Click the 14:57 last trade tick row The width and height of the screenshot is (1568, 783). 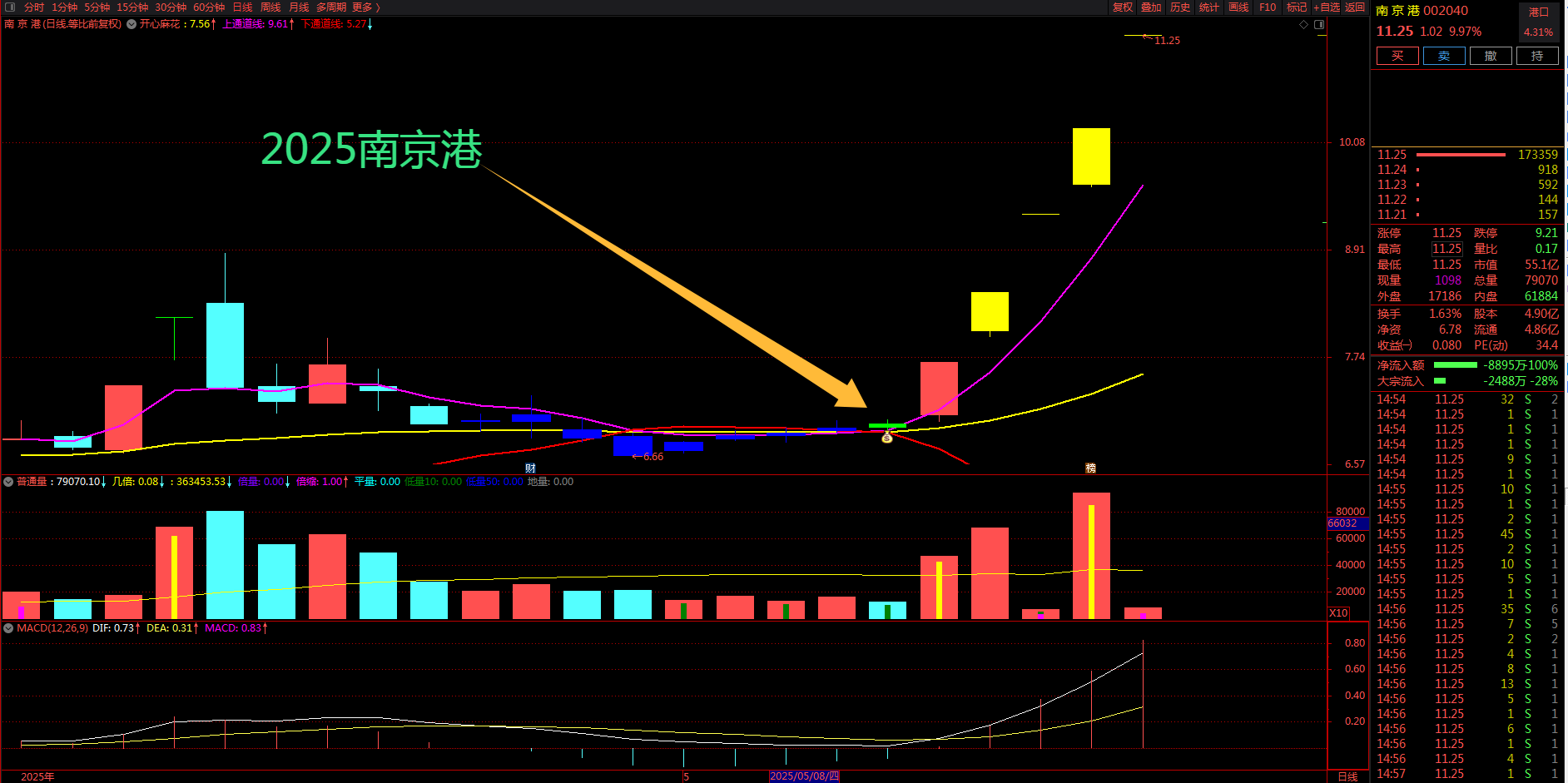1467,774
